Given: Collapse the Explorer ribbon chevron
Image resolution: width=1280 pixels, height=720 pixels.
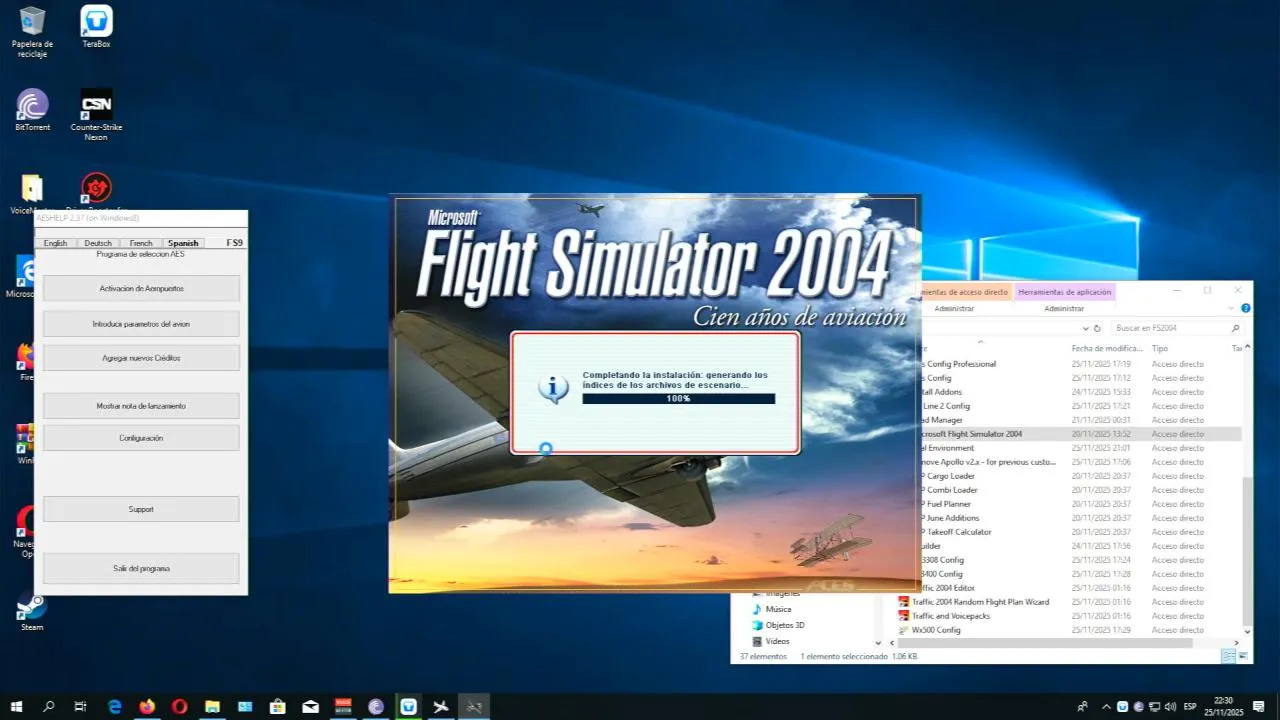Looking at the screenshot, I should 1231,309.
